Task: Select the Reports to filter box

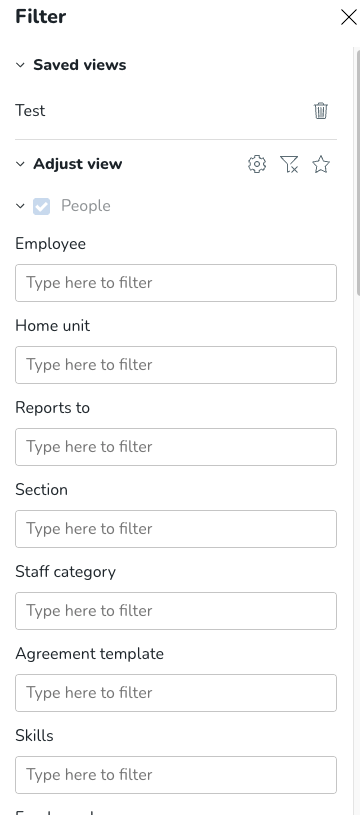Action: [x=176, y=447]
